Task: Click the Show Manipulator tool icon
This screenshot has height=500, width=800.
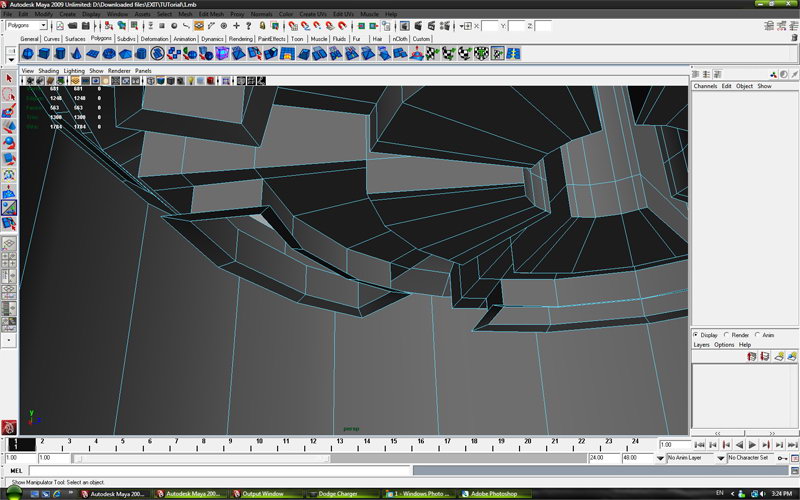Action: point(9,207)
